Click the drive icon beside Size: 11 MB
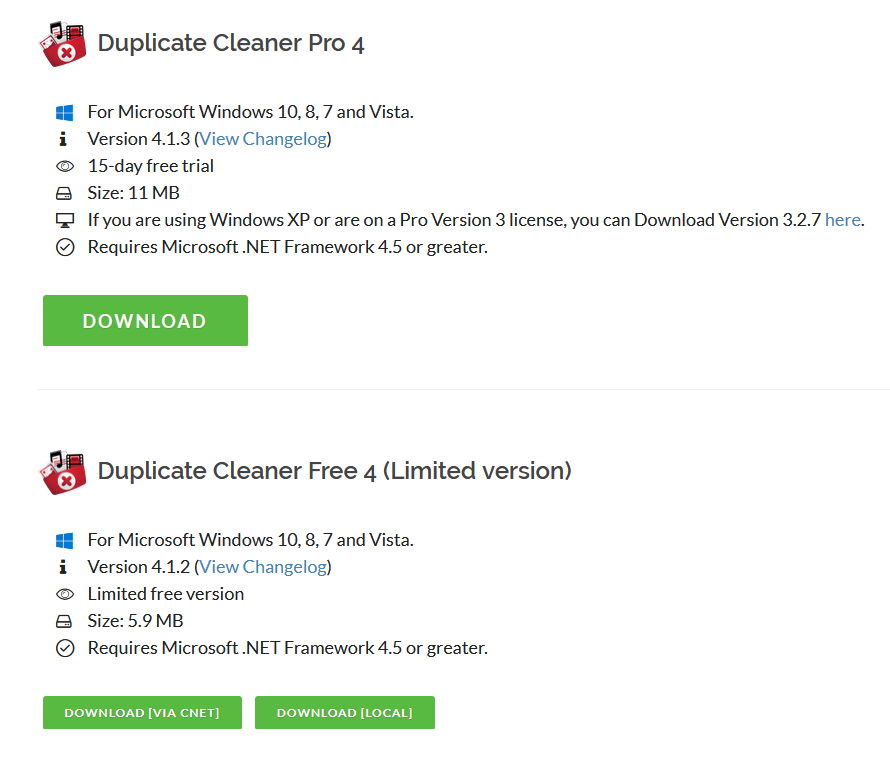Image resolution: width=890 pixels, height=757 pixels. tap(64, 194)
